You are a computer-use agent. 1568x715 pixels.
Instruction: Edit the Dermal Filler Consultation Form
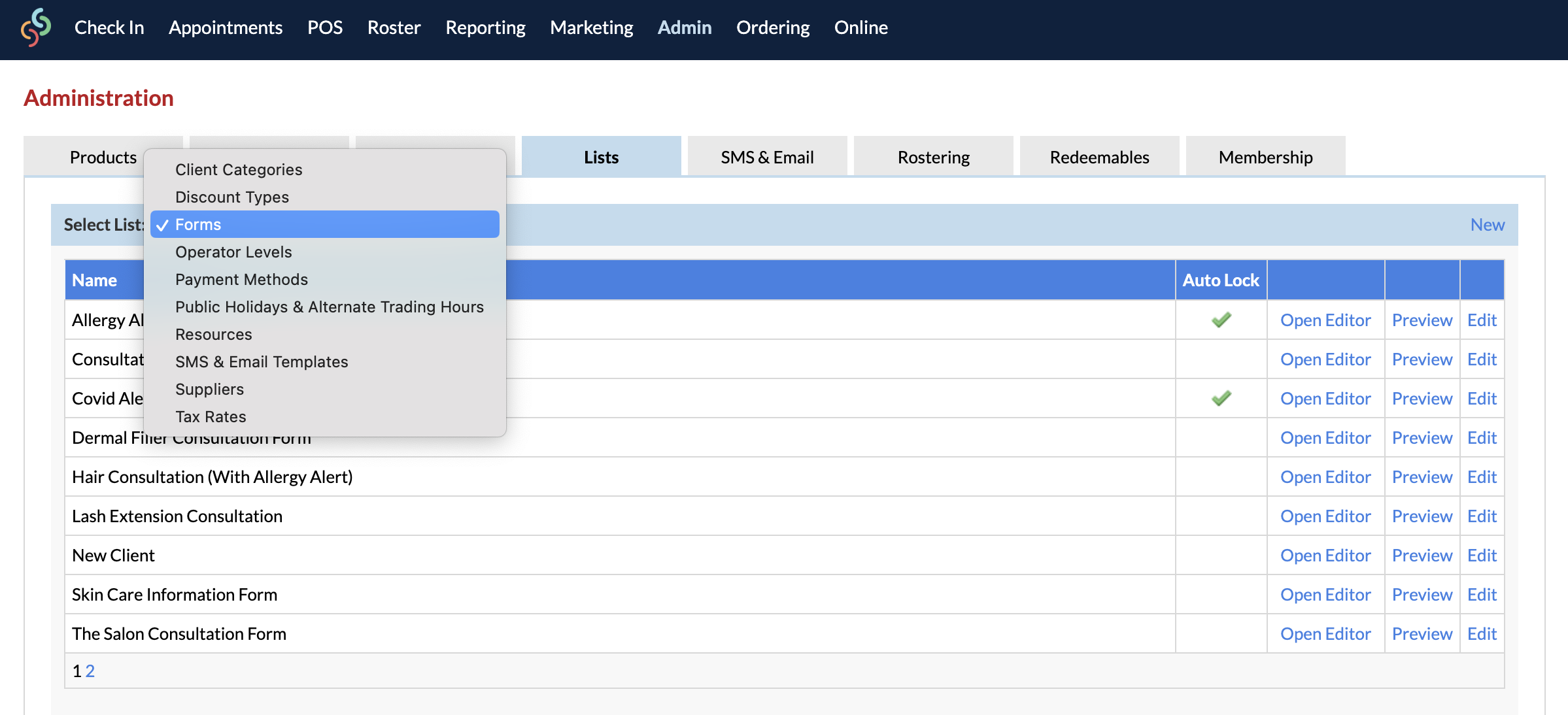(1482, 437)
